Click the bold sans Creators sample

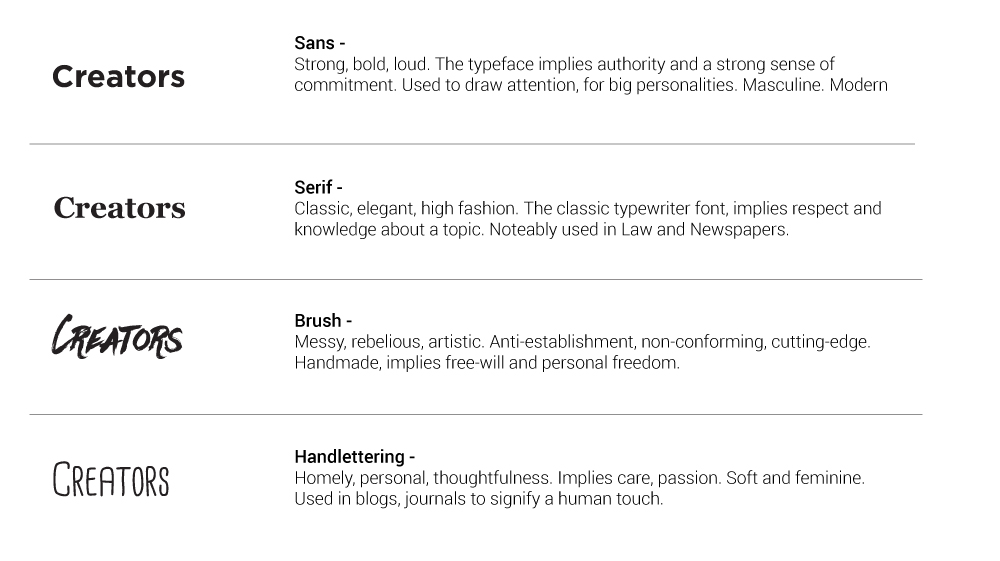click(x=119, y=76)
